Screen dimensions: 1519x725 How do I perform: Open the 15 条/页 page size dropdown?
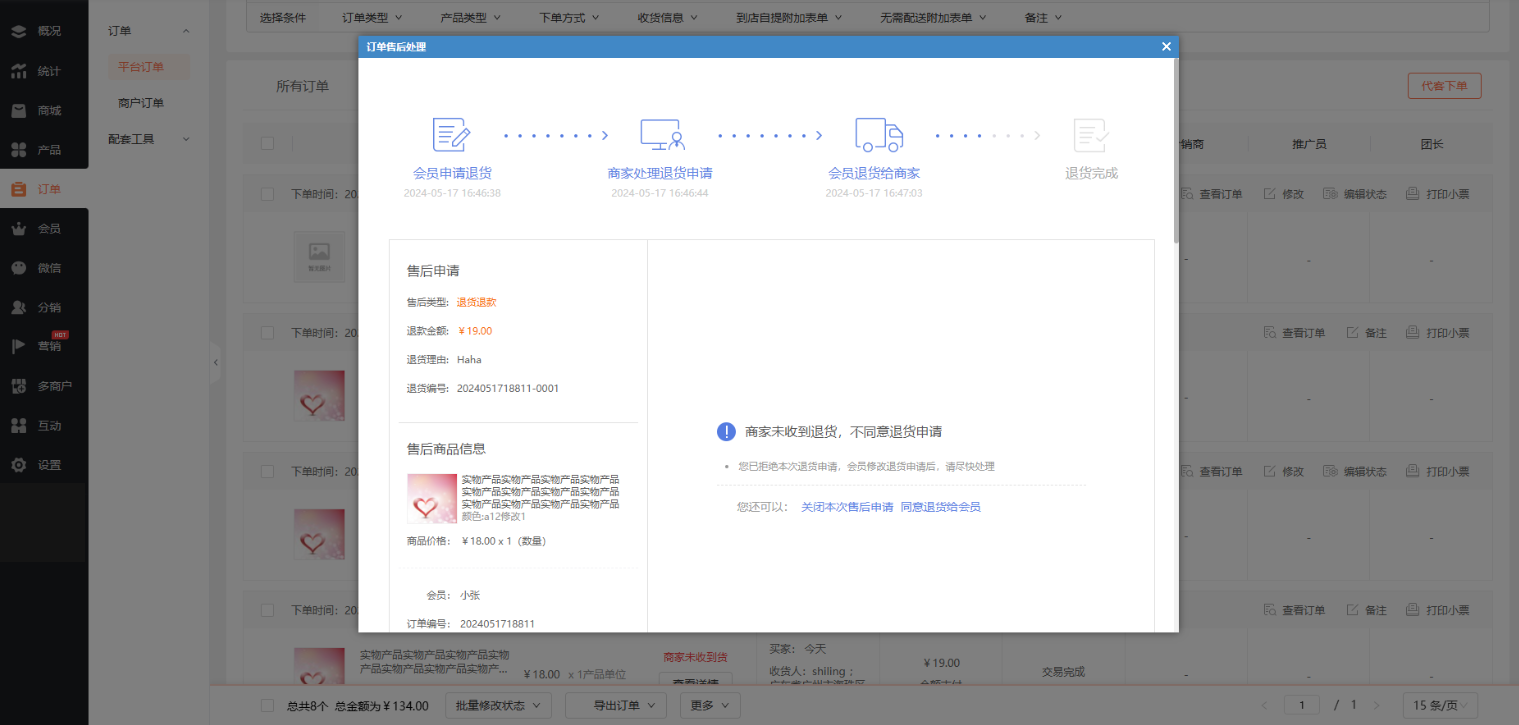1445,705
